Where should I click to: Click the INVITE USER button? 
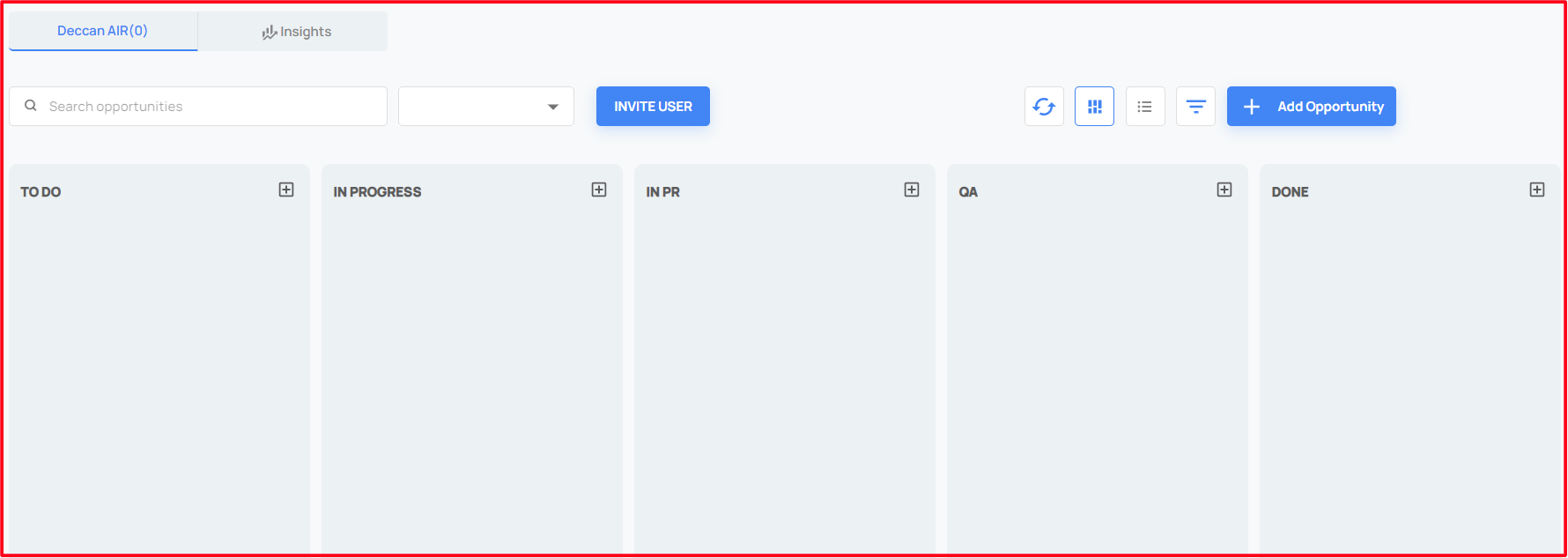point(653,107)
